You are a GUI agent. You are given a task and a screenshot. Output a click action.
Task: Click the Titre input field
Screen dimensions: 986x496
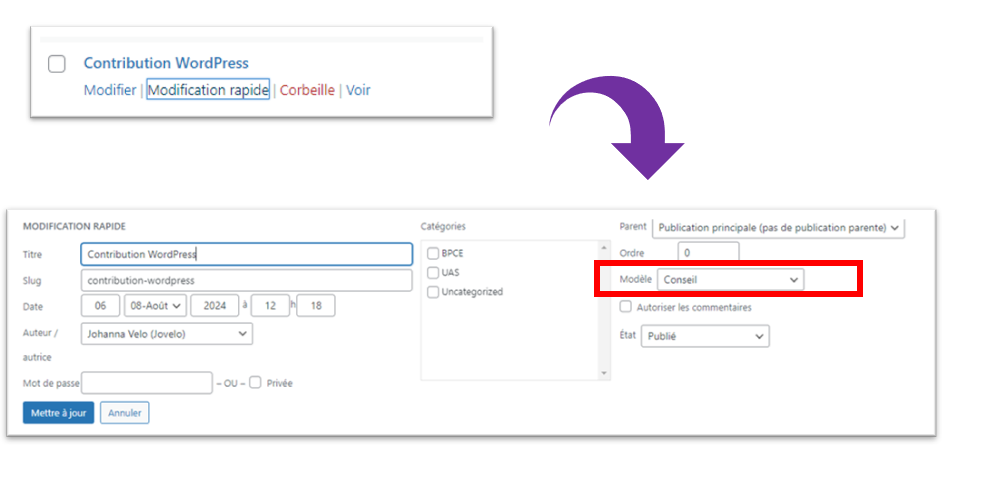pyautogui.click(x=246, y=254)
